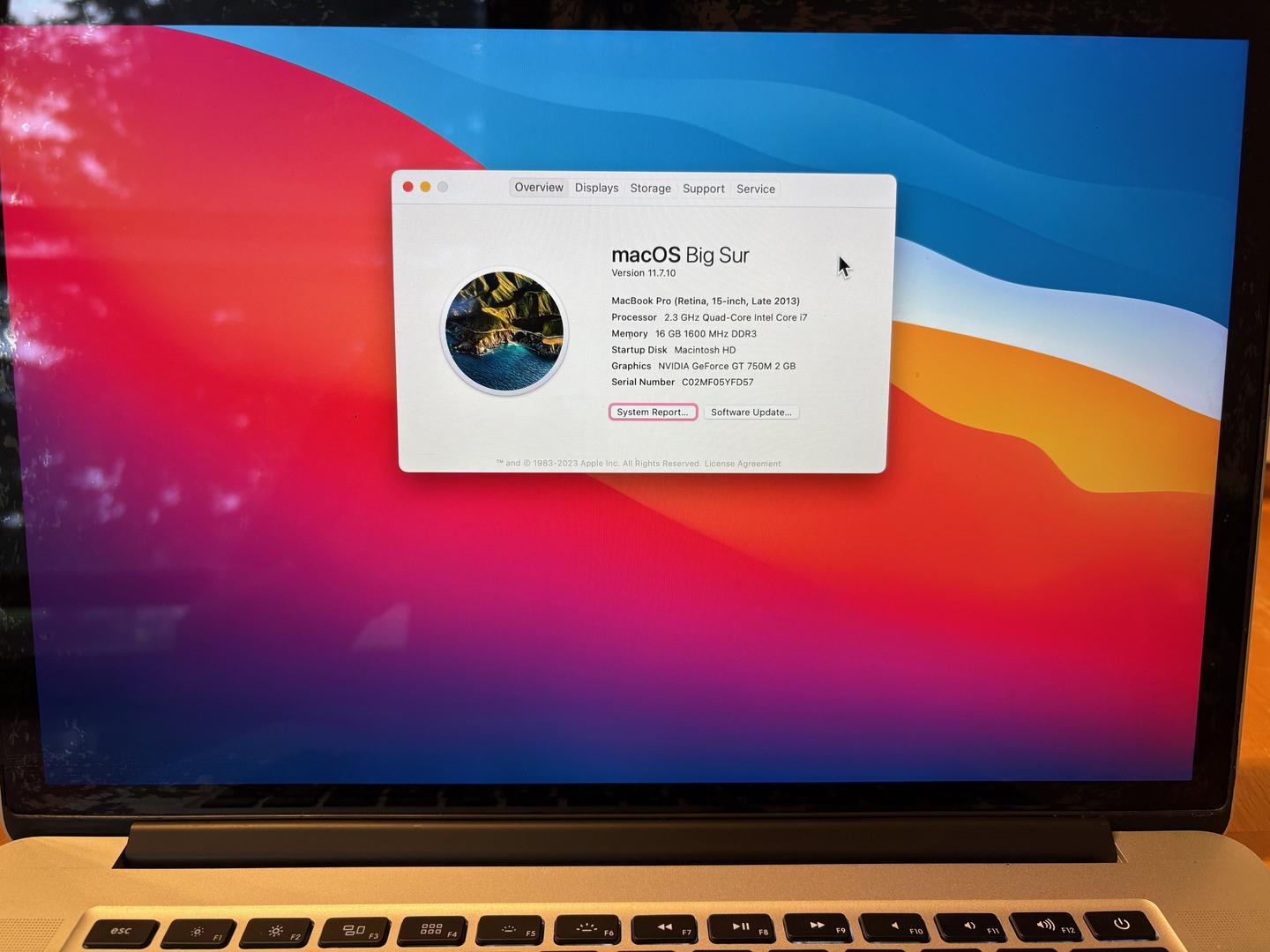Click the macOS Big Sur round icon
Screen dimensions: 1270x952
tap(504, 331)
